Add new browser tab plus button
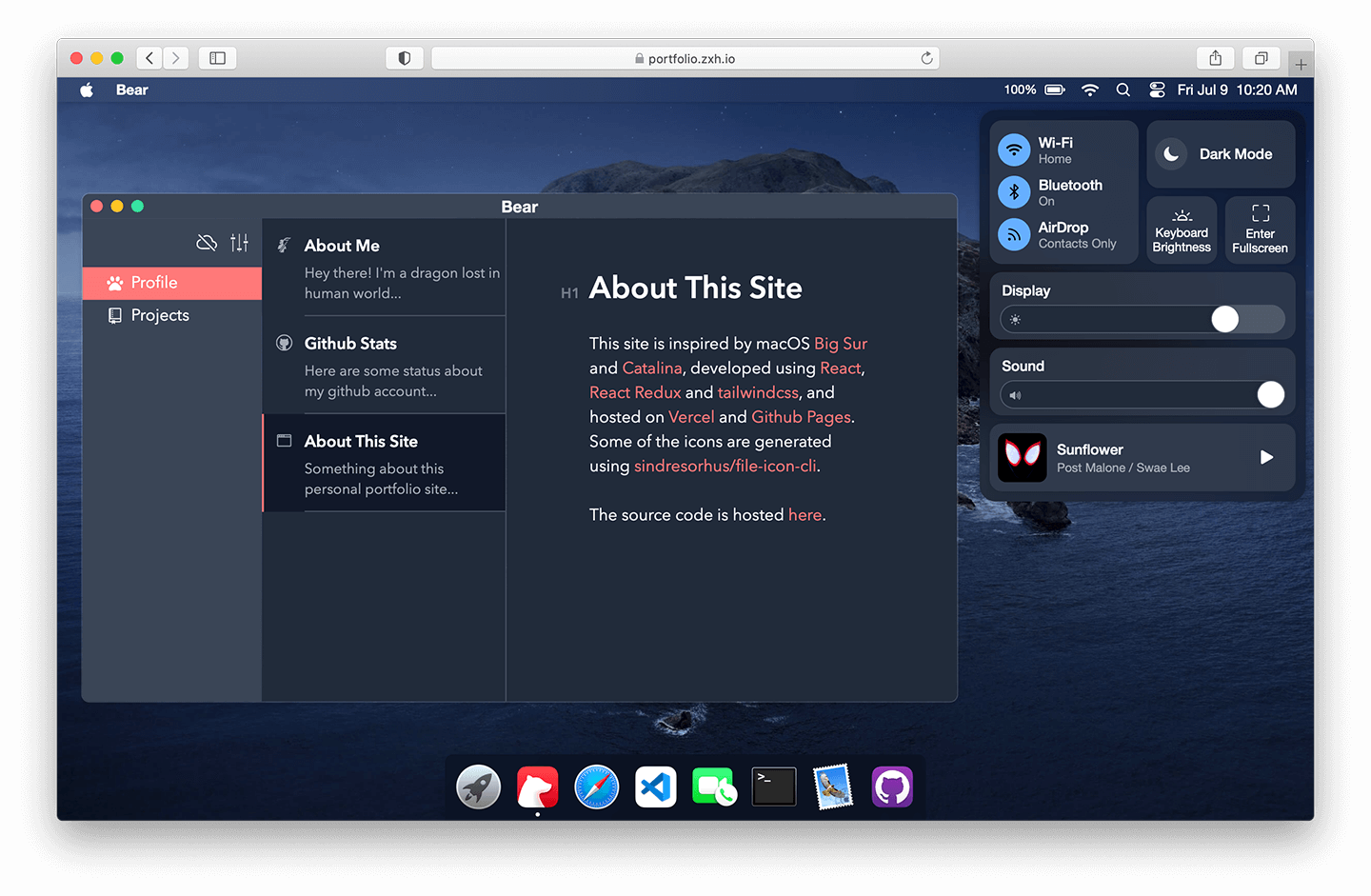1371x896 pixels. coord(1301,65)
